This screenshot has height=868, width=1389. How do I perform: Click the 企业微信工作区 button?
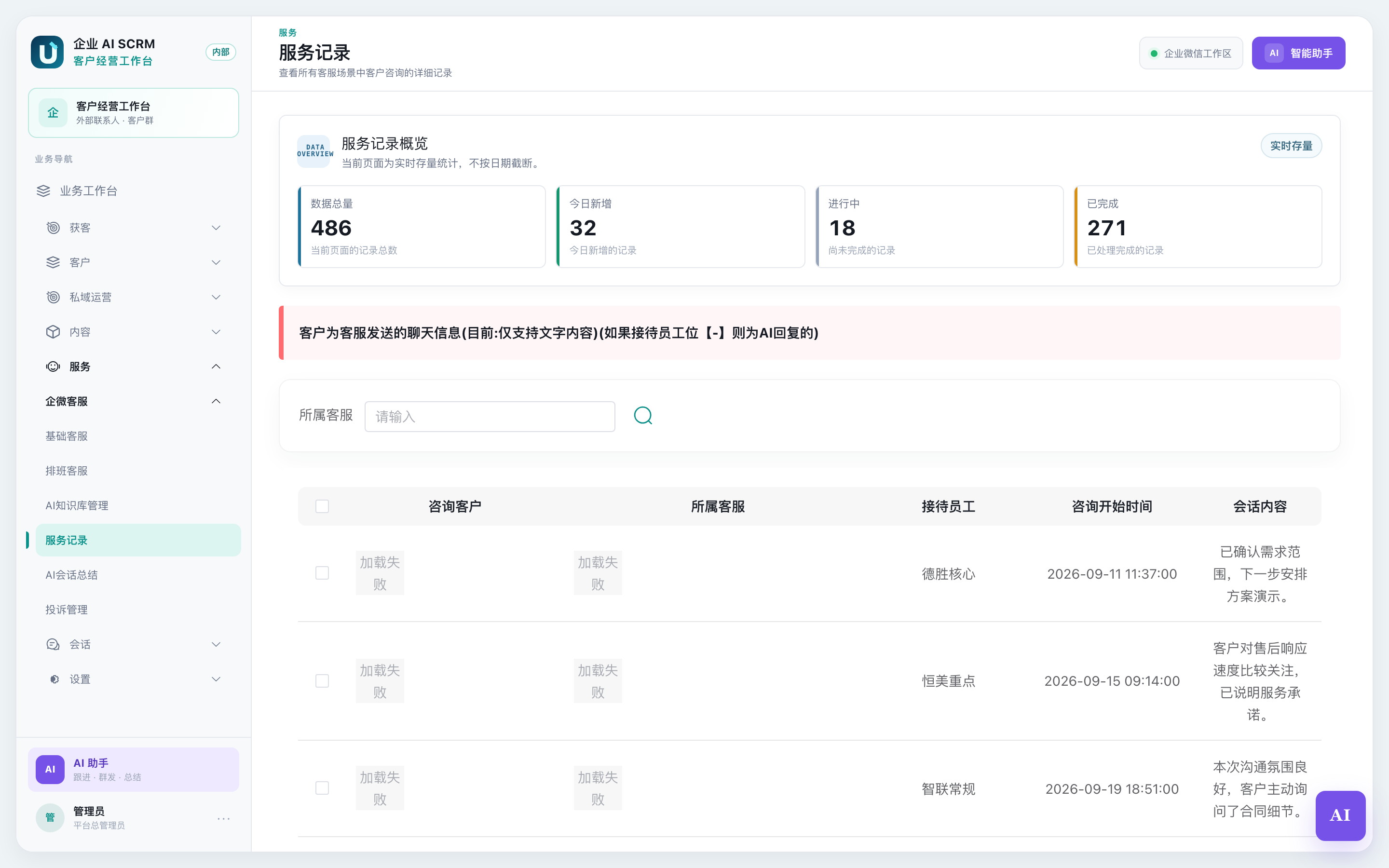[1191, 54]
